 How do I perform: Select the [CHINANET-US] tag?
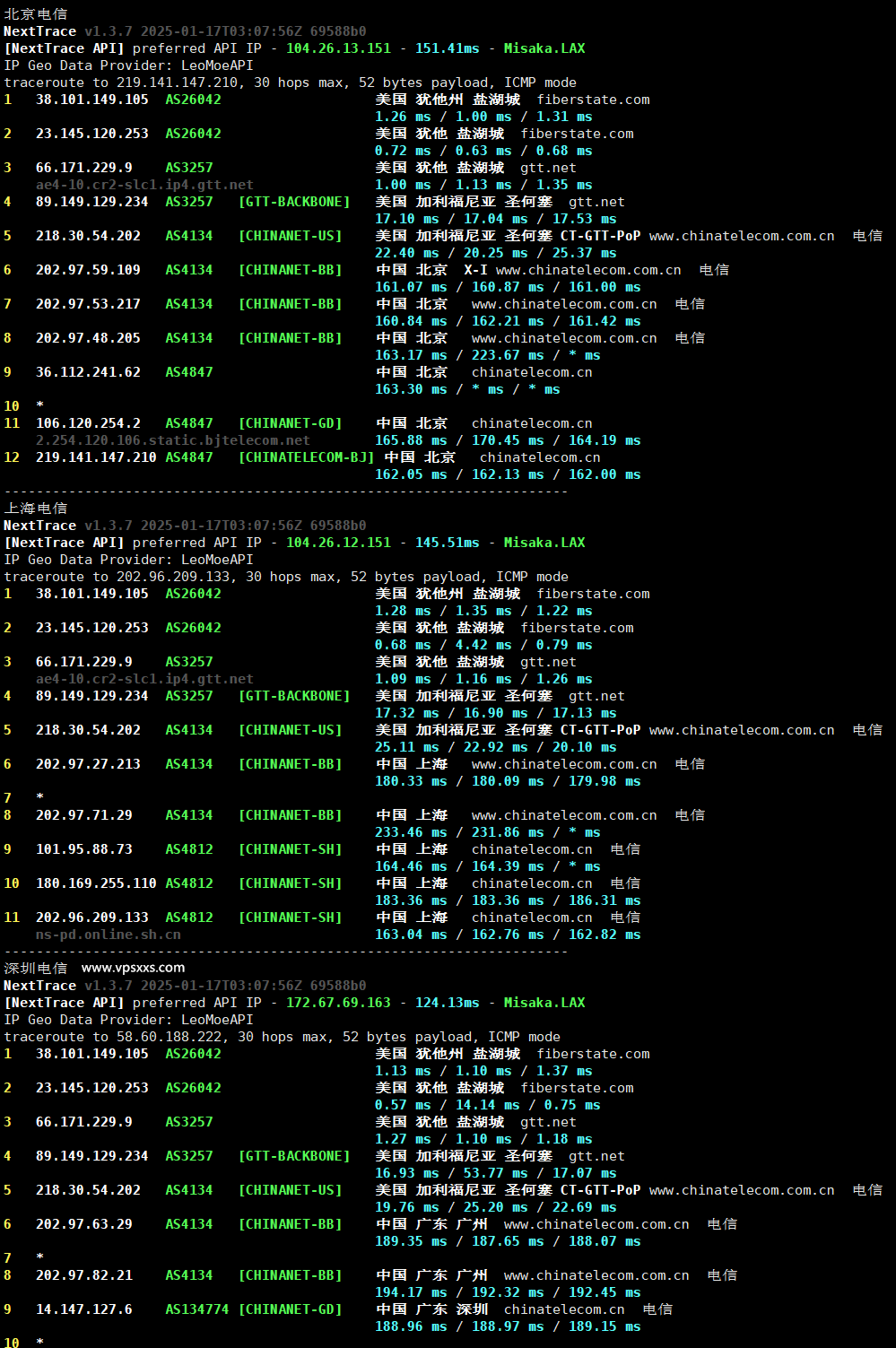[291, 235]
